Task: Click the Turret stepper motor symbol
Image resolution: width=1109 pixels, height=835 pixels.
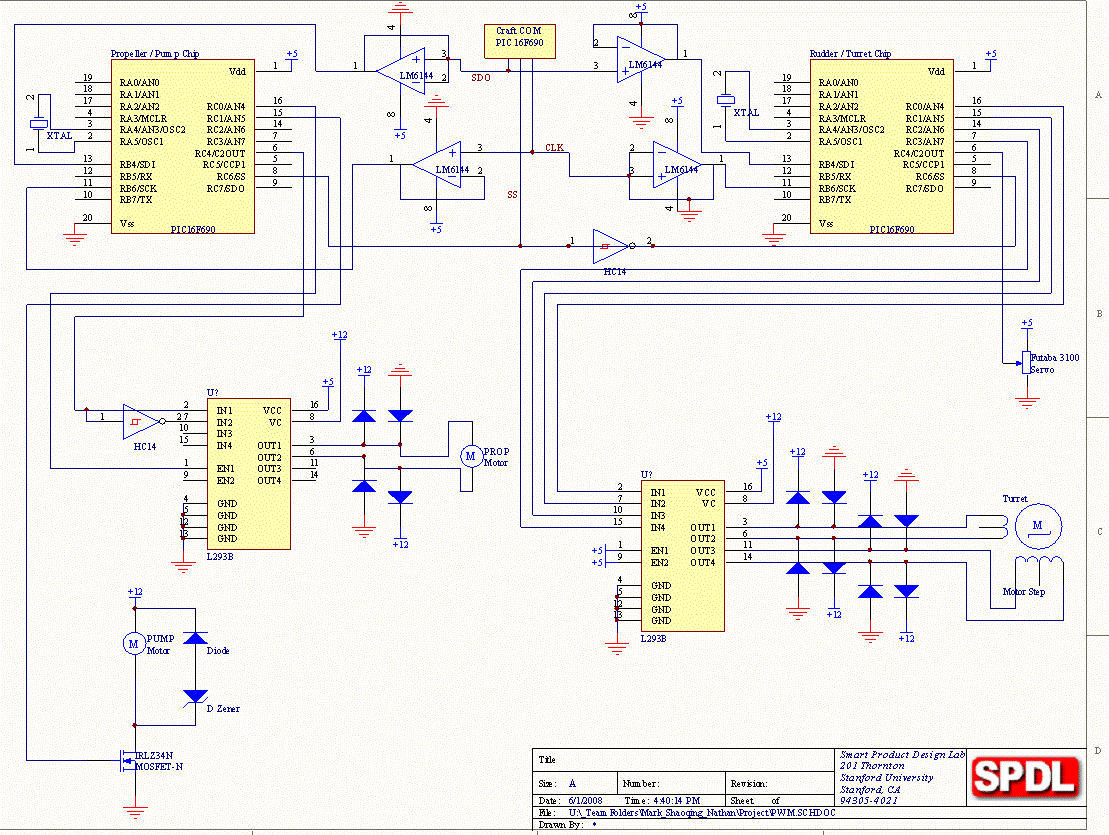Action: pyautogui.click(x=1036, y=525)
